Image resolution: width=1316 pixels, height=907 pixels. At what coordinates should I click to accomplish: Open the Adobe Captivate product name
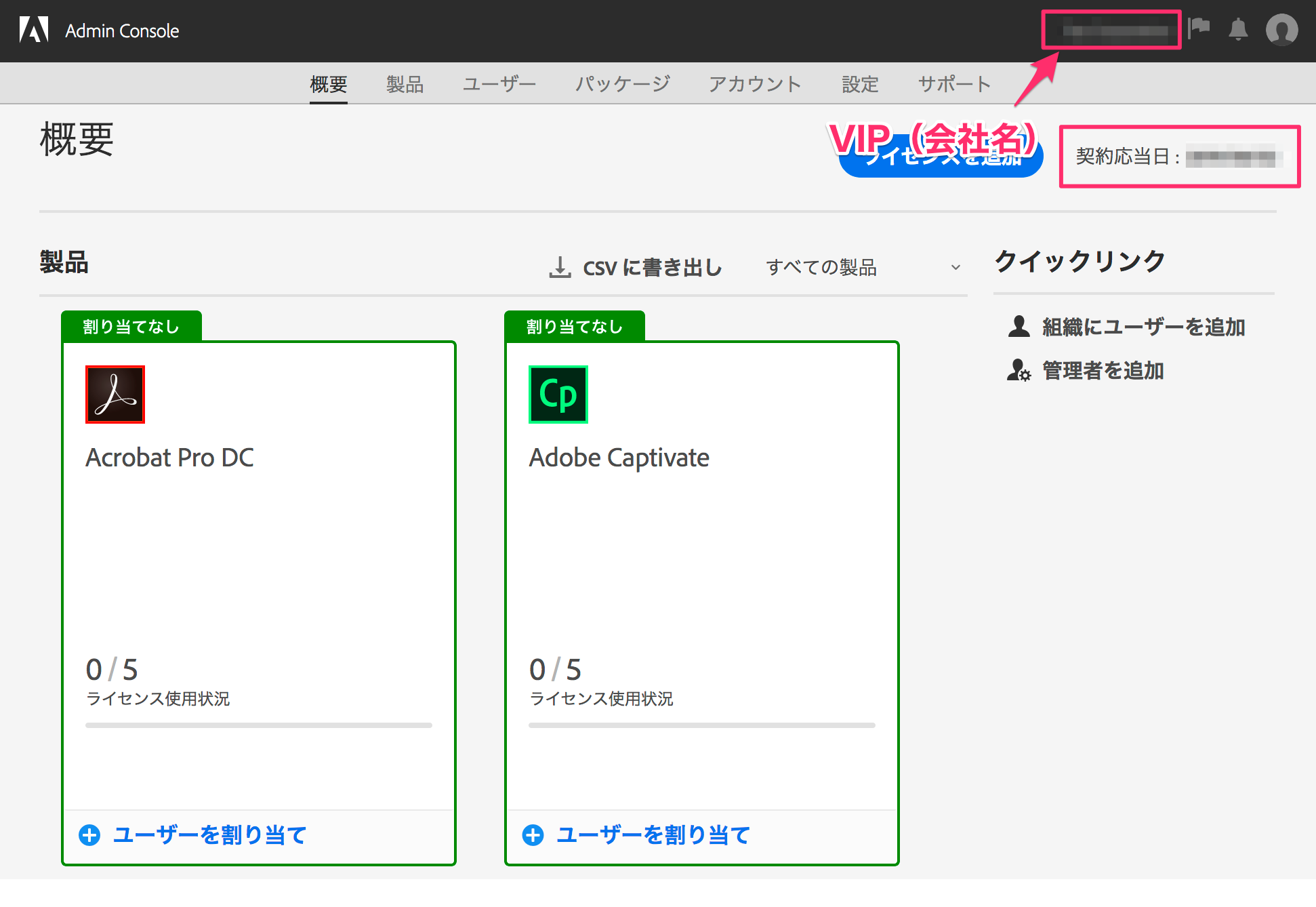(x=619, y=458)
